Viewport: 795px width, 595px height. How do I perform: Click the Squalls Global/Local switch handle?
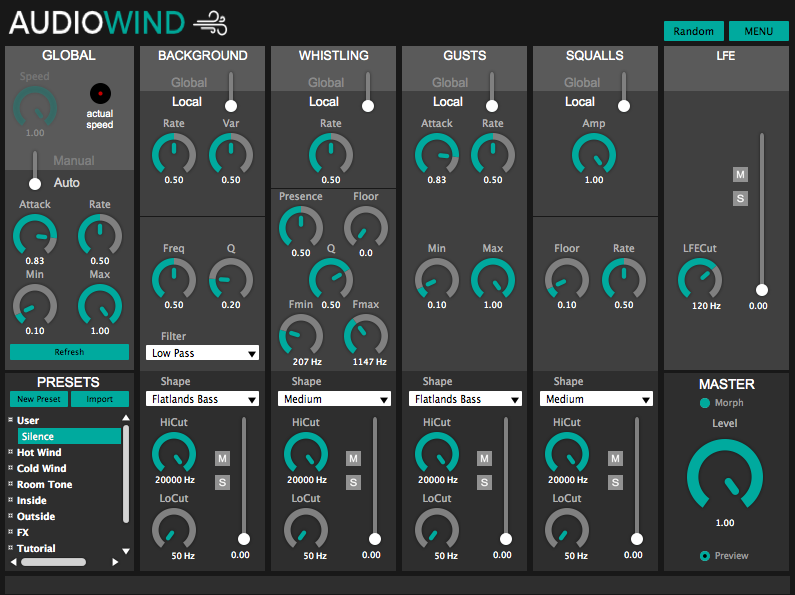pyautogui.click(x=624, y=106)
